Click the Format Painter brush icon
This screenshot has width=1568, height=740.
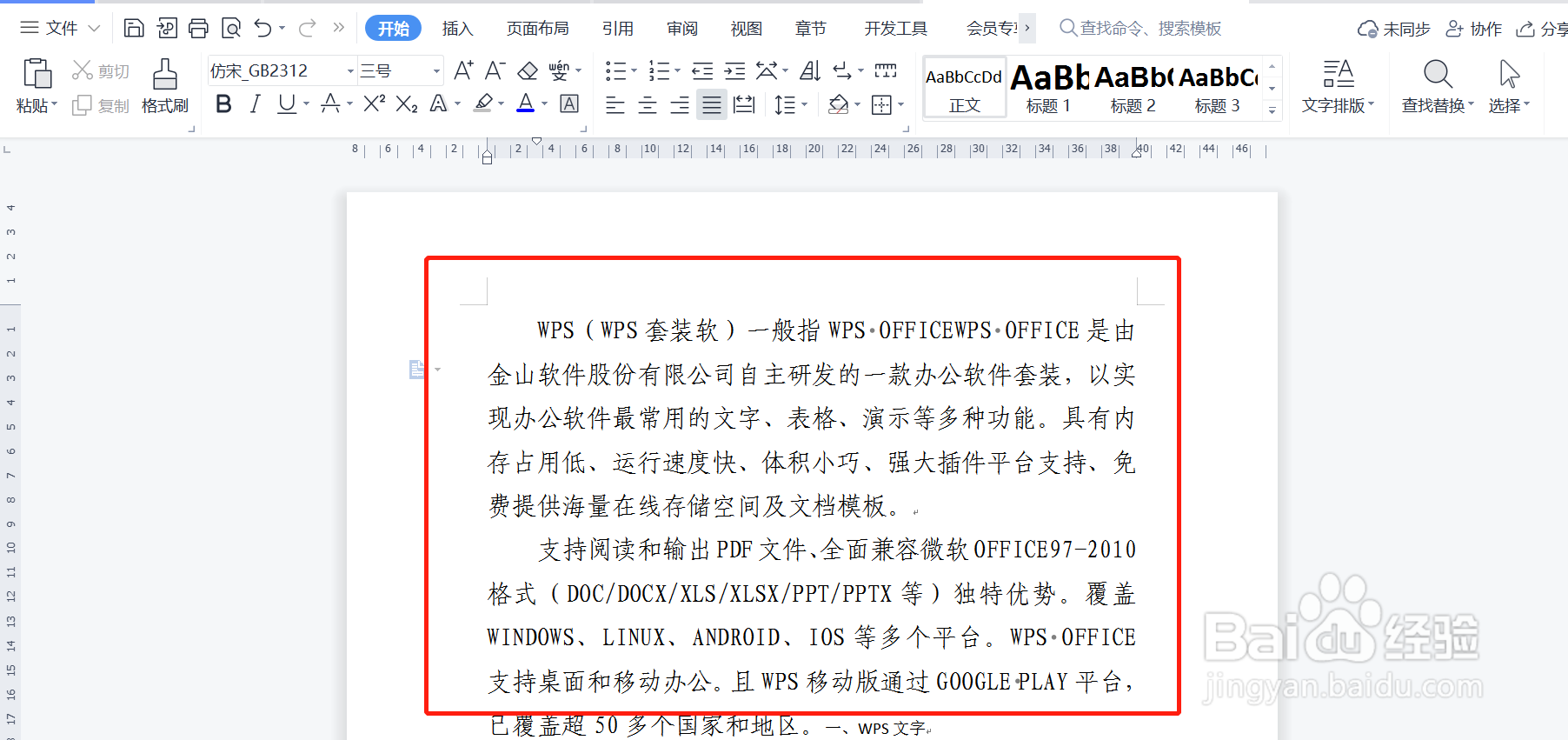164,74
